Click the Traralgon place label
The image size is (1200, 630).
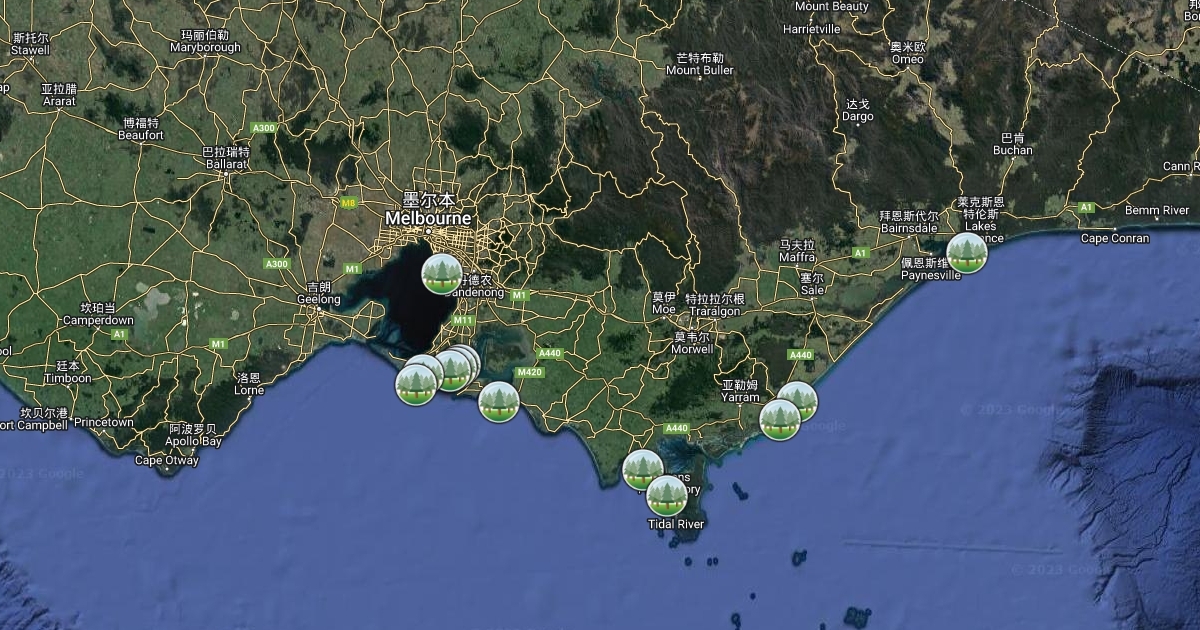coord(714,311)
